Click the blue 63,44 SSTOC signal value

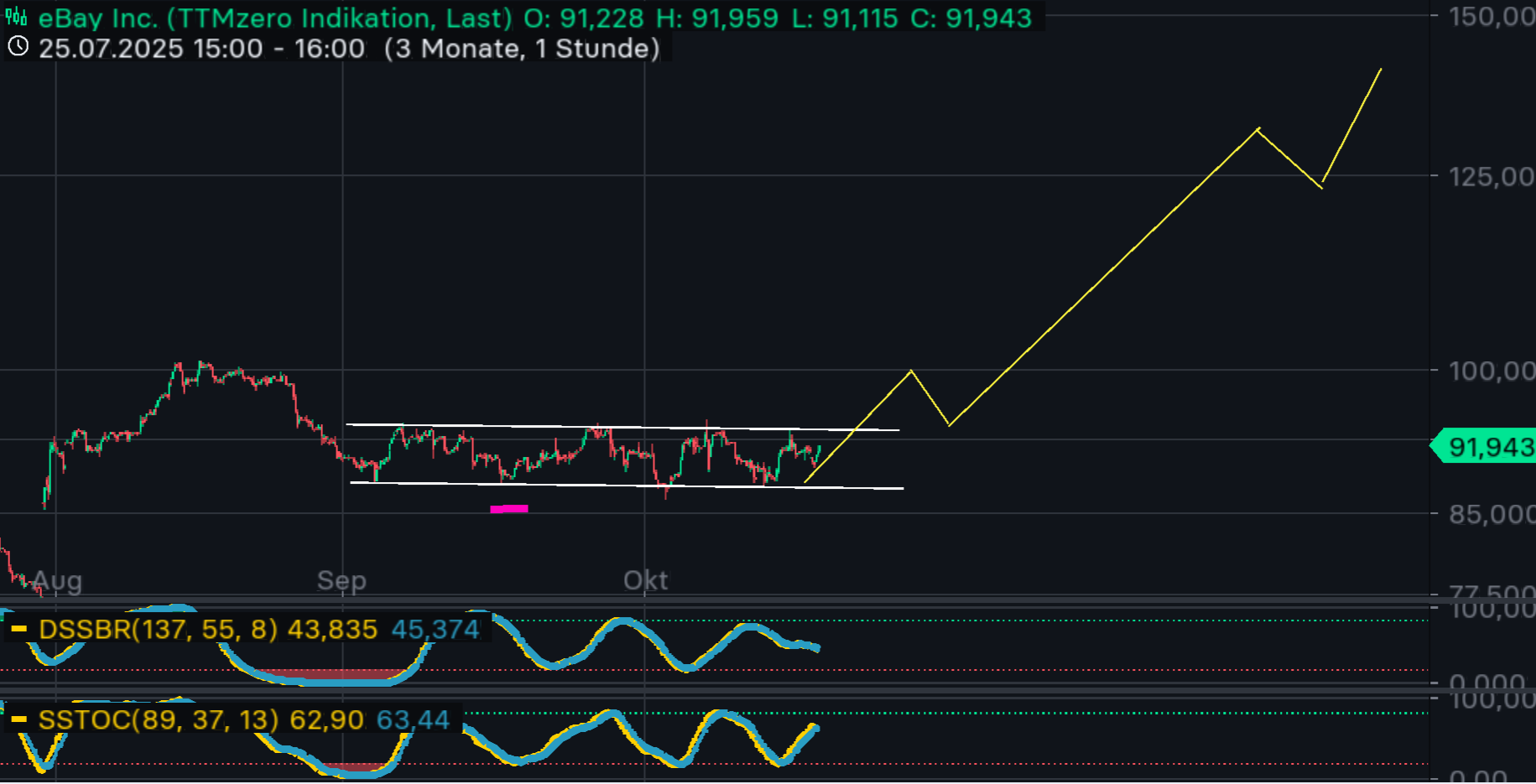pyautogui.click(x=413, y=719)
